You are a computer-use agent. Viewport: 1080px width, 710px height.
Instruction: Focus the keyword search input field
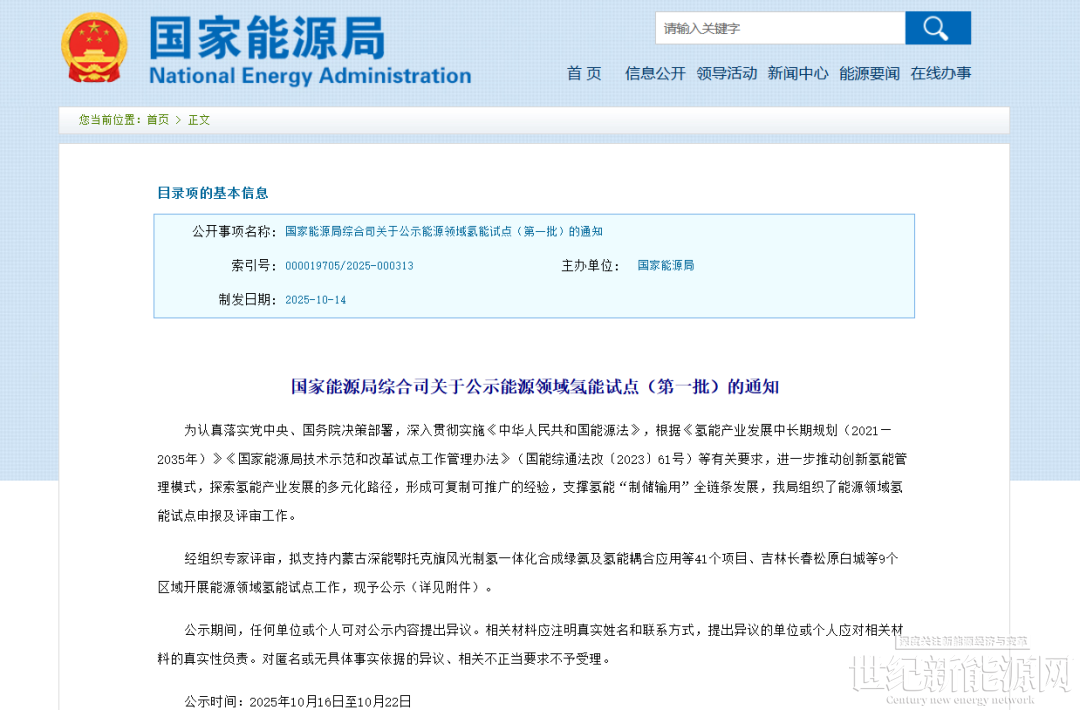point(780,28)
